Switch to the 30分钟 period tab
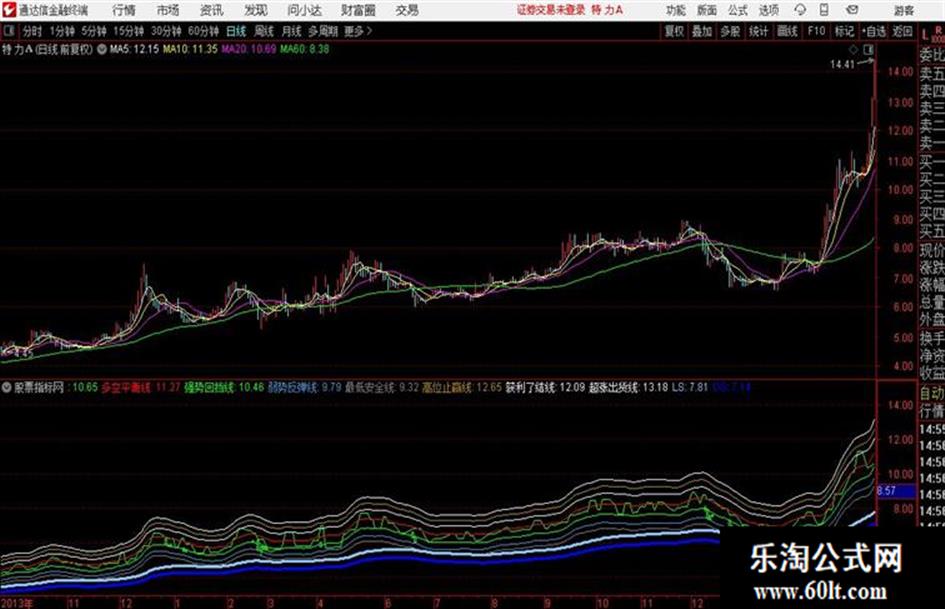 (166, 31)
